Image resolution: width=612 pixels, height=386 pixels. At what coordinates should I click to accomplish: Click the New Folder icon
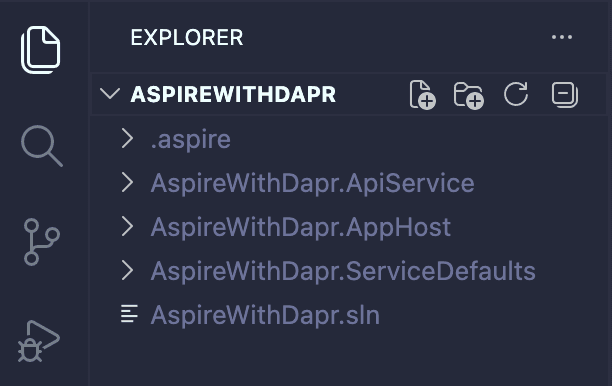[469, 95]
